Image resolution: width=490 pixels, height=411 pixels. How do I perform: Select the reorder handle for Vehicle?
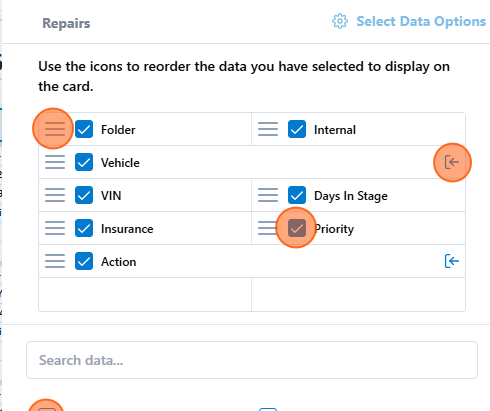pyautogui.click(x=55, y=162)
